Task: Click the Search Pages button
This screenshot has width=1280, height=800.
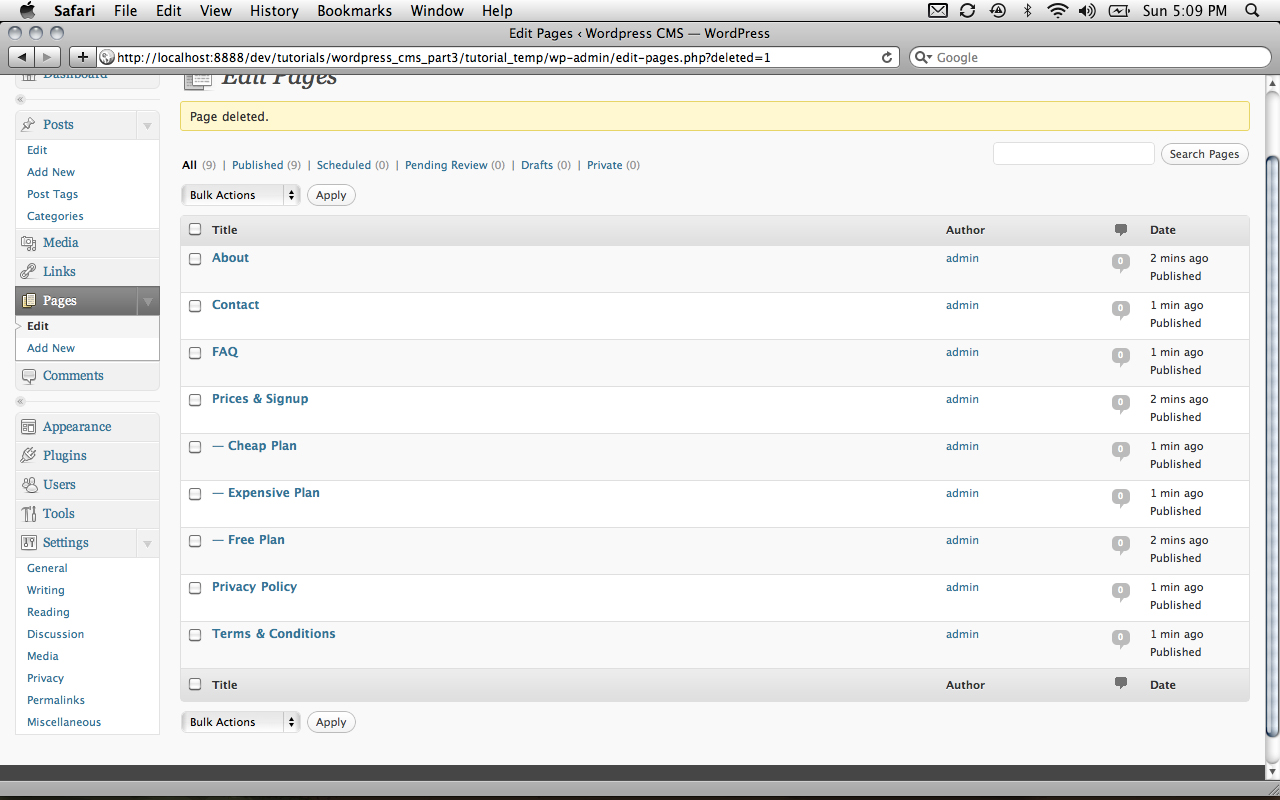Action: pos(1204,154)
